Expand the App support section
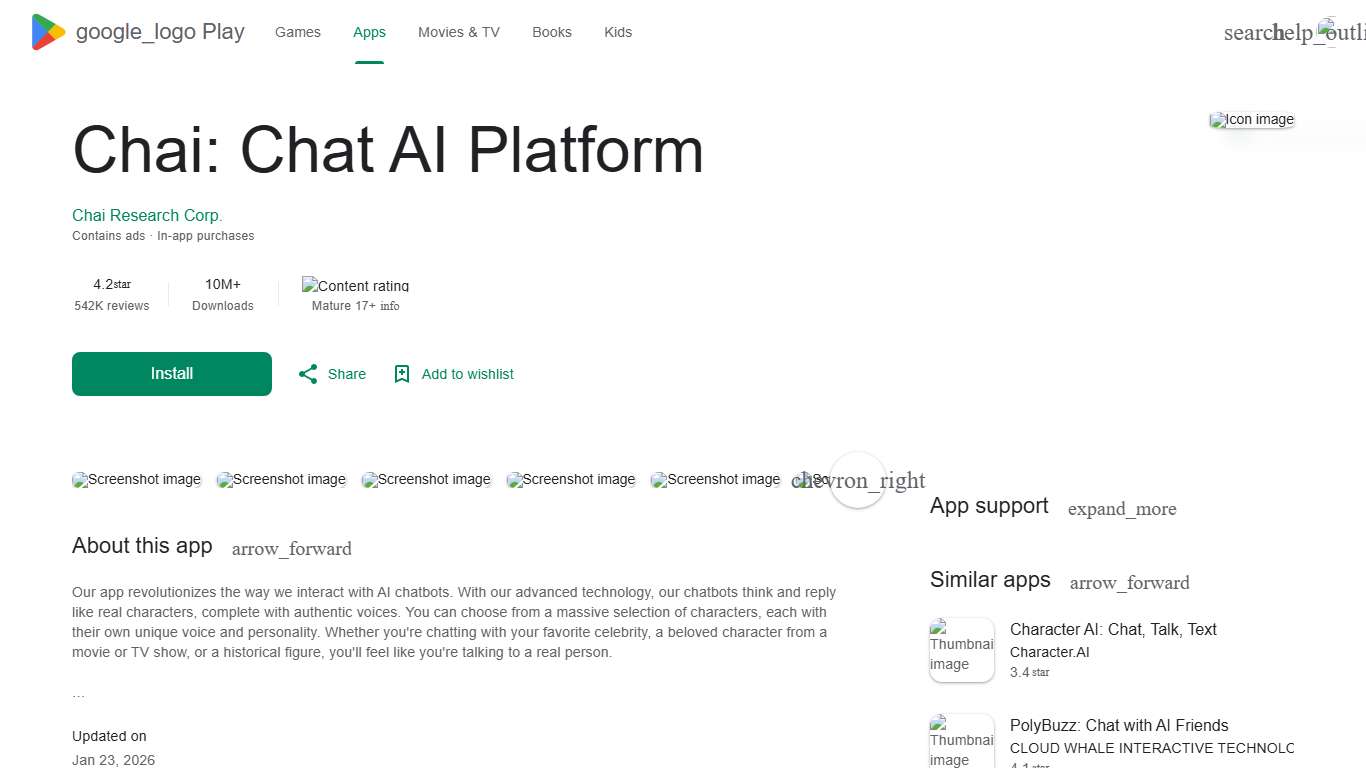 click(1122, 509)
